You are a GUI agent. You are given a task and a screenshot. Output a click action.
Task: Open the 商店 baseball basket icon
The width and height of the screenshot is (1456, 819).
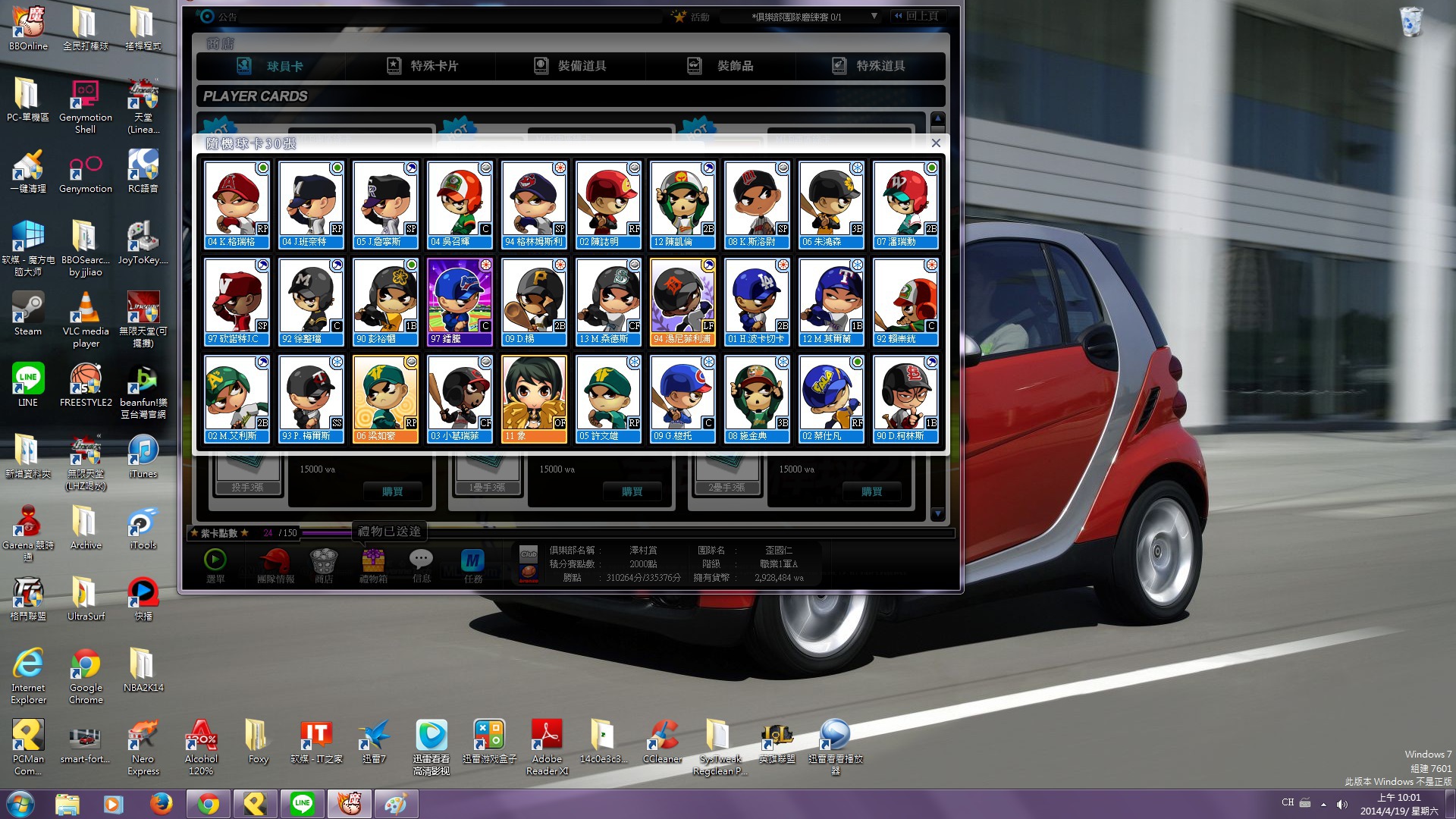click(324, 562)
